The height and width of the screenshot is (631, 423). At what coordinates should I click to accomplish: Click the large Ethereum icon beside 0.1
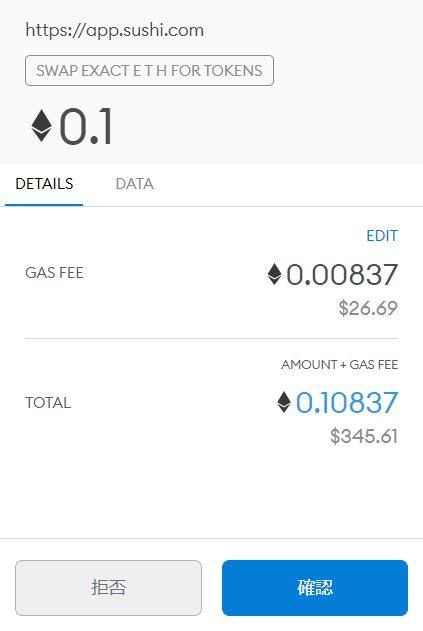coord(42,126)
